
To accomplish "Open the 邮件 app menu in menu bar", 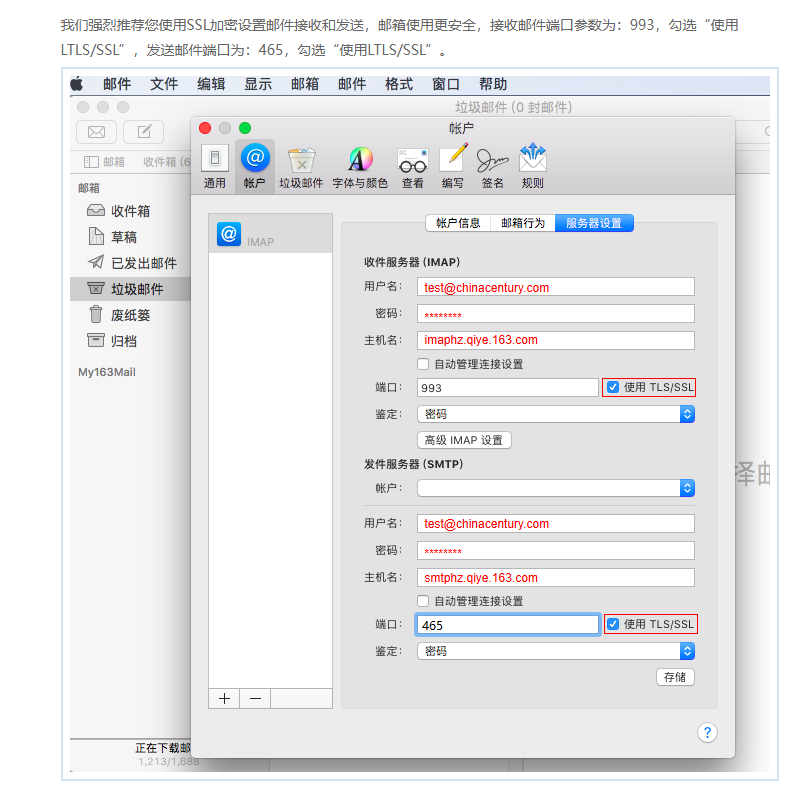I will coord(117,84).
